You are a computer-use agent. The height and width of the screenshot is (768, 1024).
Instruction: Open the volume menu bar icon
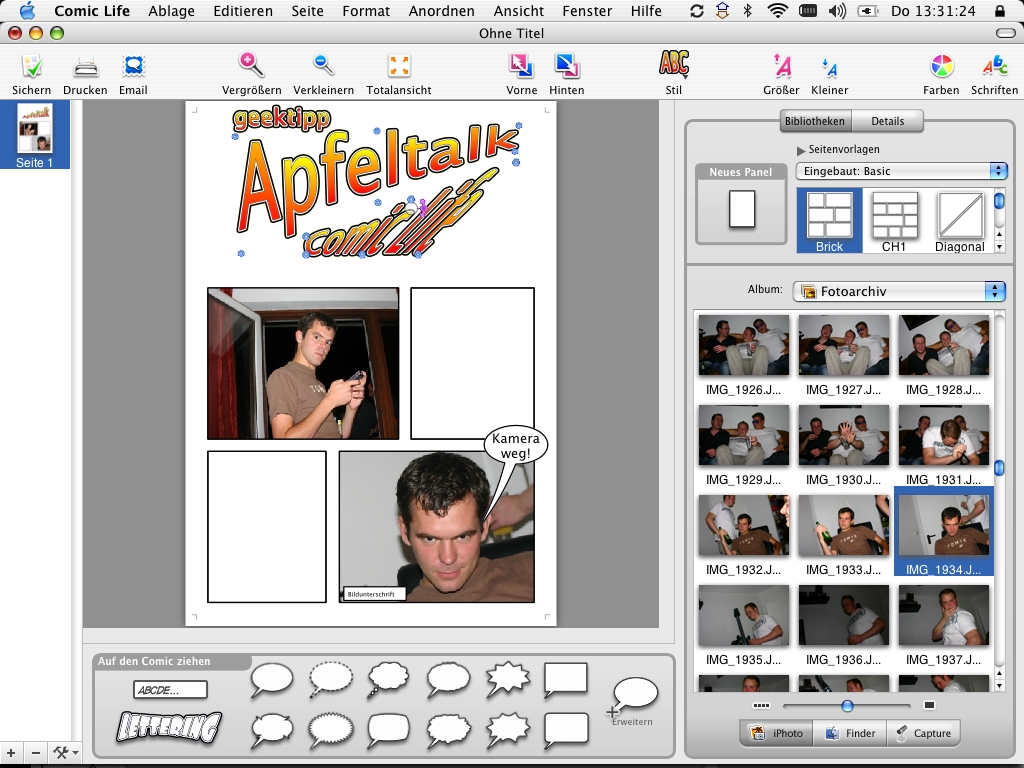pyautogui.click(x=837, y=10)
